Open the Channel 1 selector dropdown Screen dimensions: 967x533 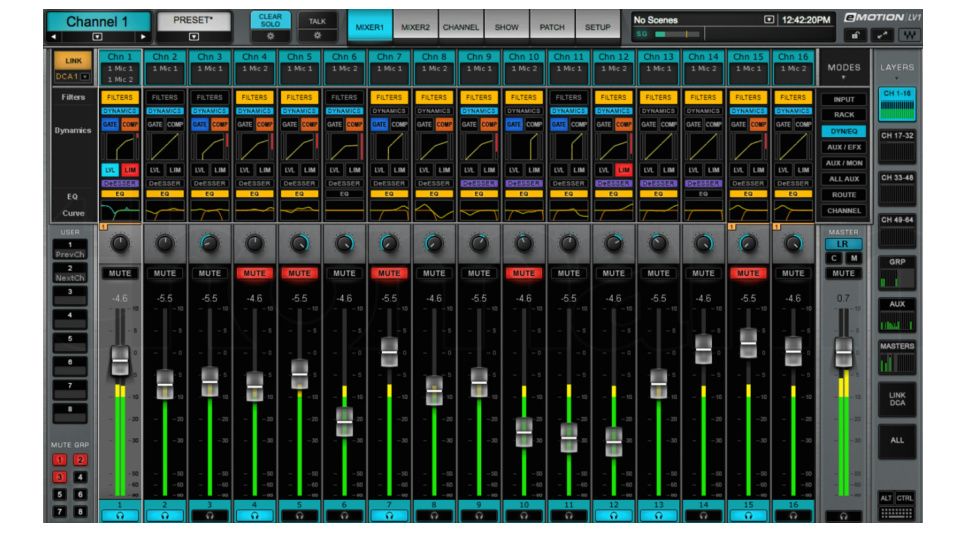(x=97, y=36)
